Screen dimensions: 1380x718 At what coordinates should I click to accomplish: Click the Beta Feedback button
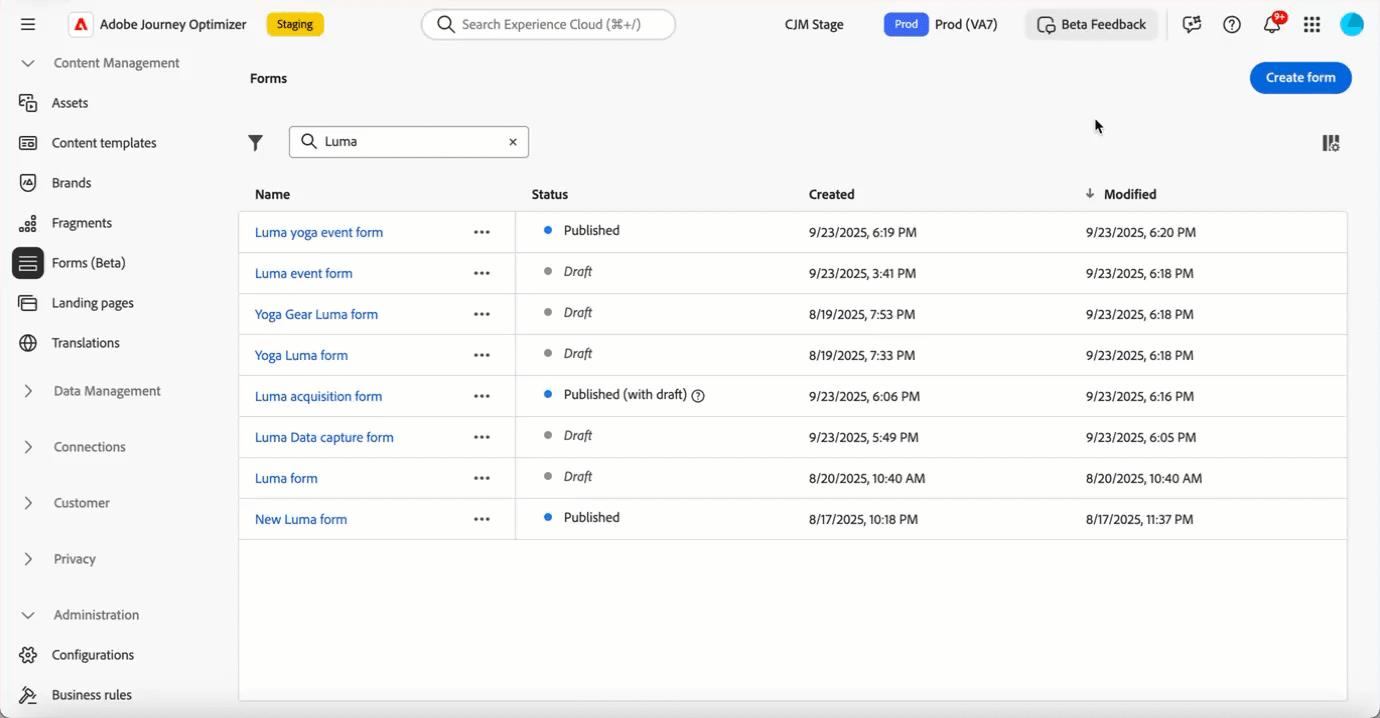(1092, 24)
